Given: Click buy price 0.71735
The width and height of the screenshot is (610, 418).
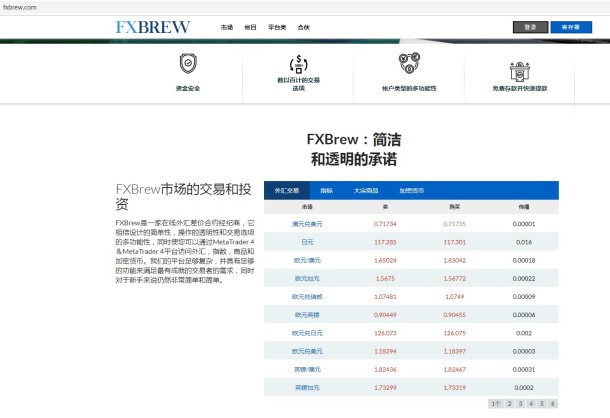Looking at the screenshot, I should pos(454,224).
